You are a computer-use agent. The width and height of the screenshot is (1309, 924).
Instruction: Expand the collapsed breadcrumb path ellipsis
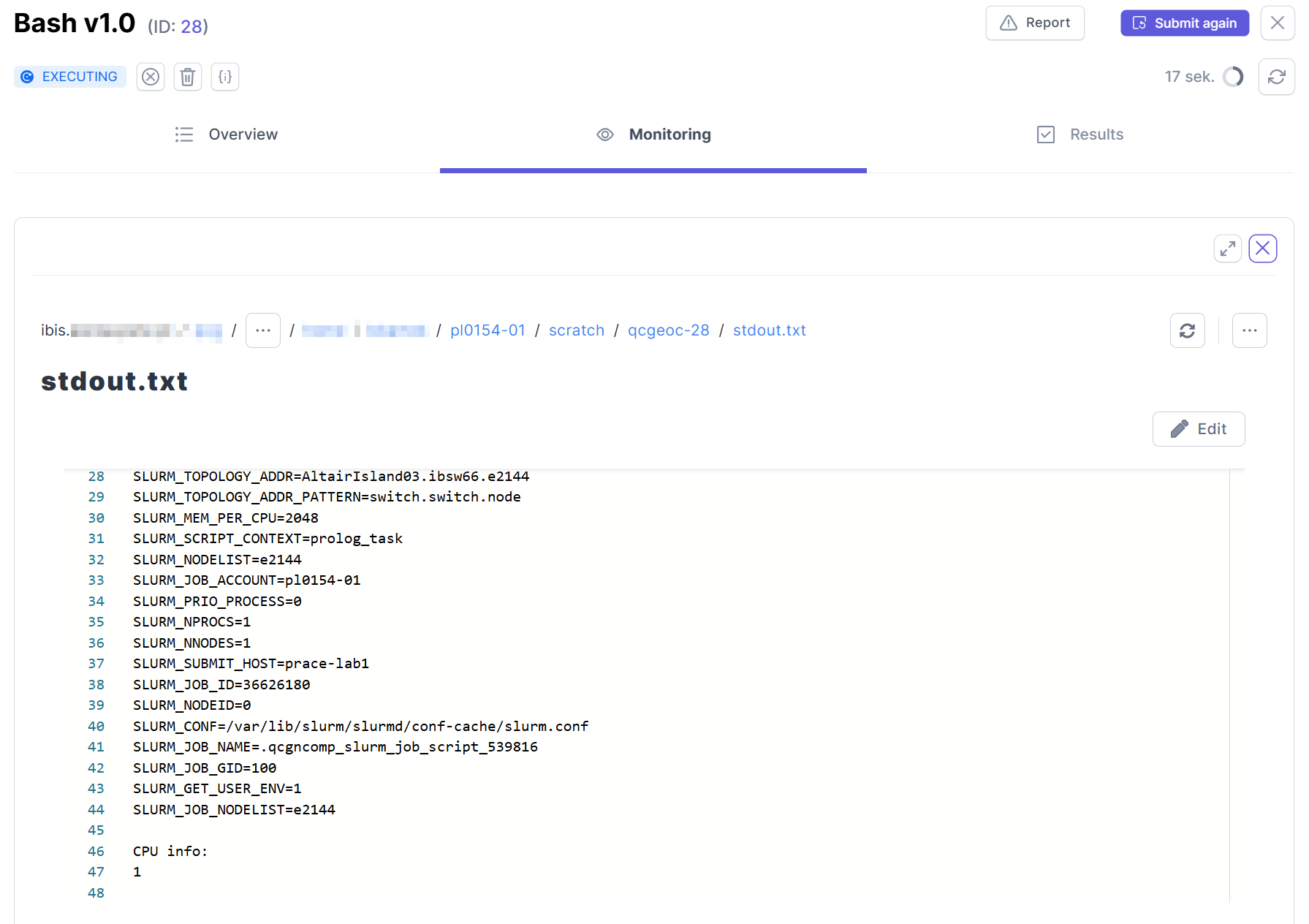263,330
